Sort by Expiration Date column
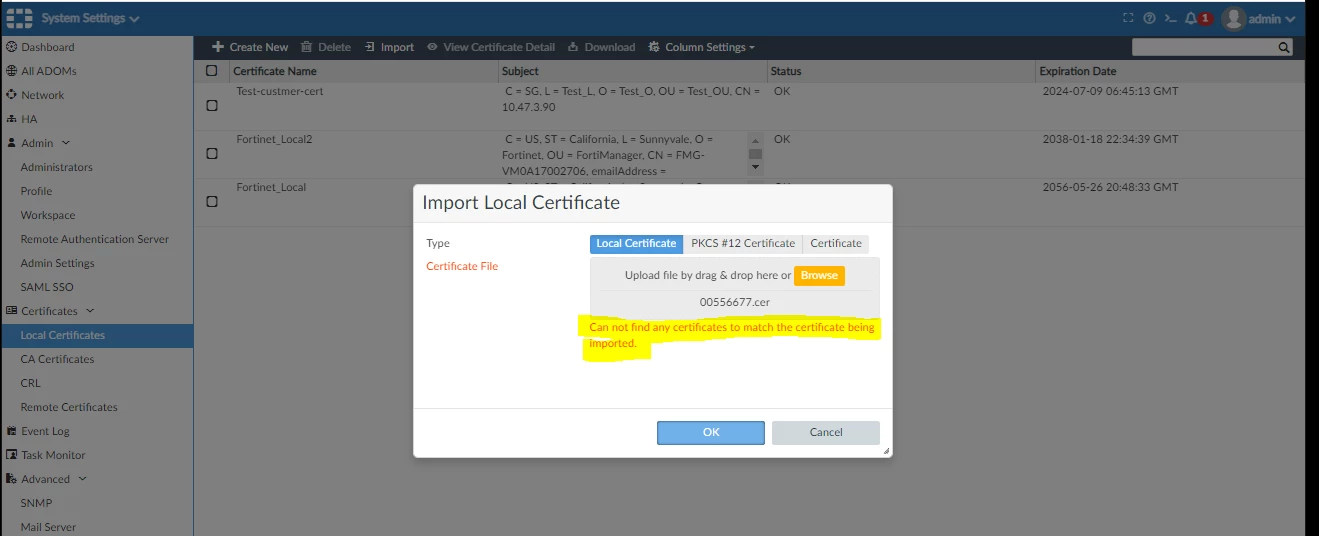 pos(1078,71)
